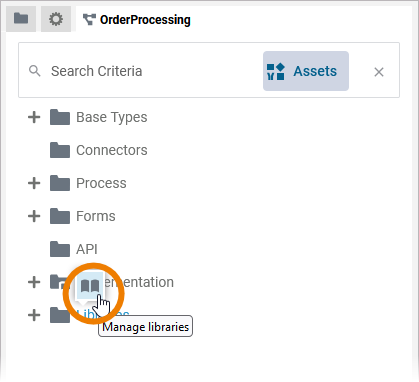Expand the Base Types folder
419x382 pixels.
34,117
